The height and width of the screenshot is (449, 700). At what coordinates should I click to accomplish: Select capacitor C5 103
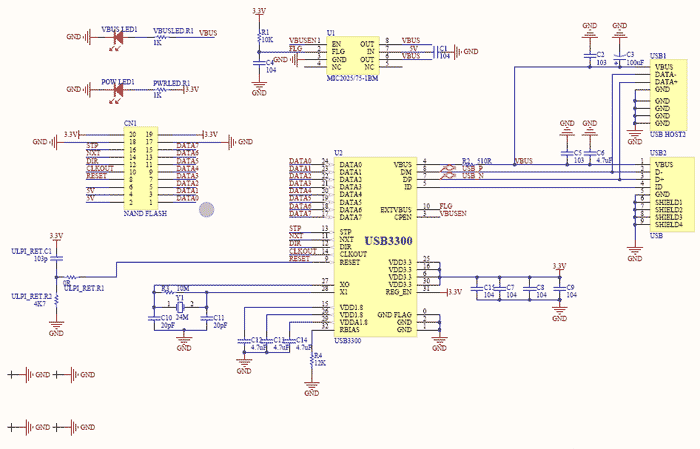pyautogui.click(x=567, y=153)
